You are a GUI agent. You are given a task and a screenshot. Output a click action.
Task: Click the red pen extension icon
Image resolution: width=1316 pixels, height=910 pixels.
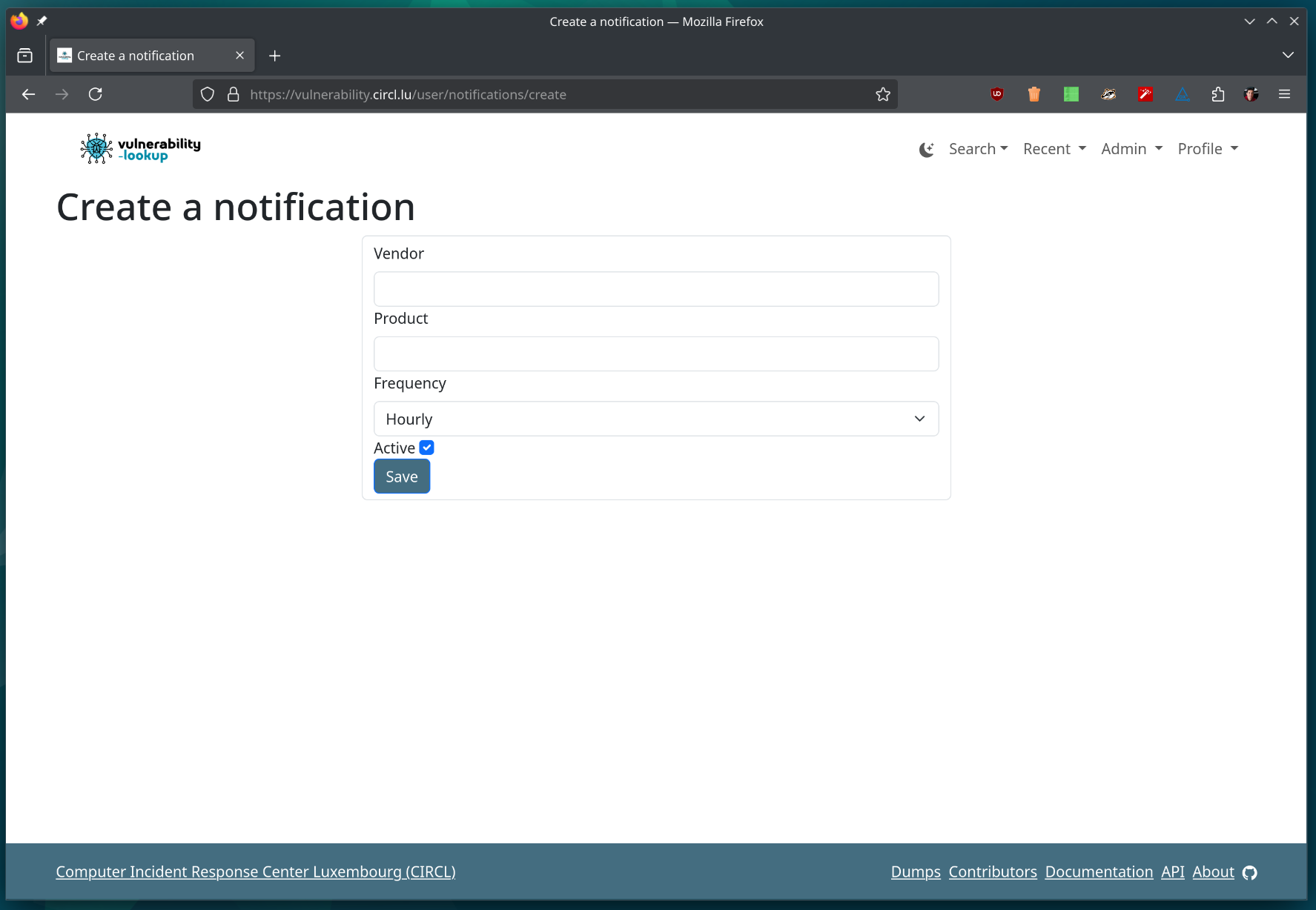pos(1145,94)
